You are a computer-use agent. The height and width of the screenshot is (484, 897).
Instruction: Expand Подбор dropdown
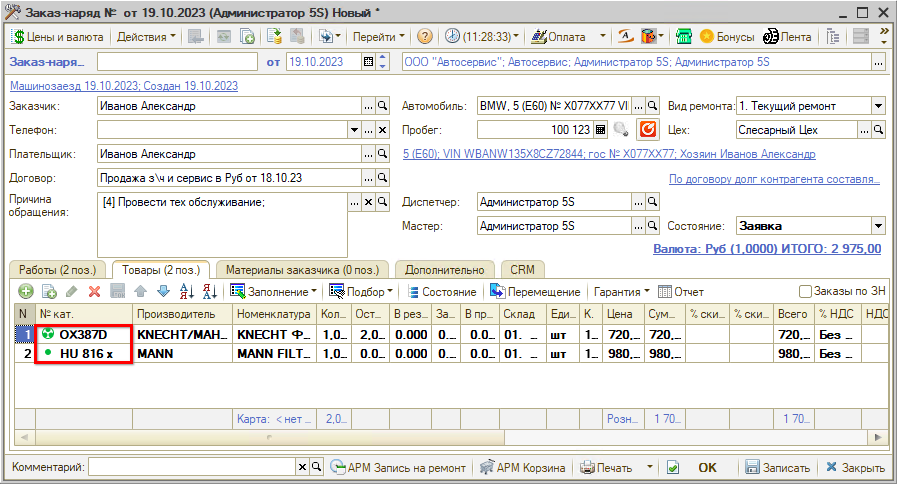tap(361, 292)
